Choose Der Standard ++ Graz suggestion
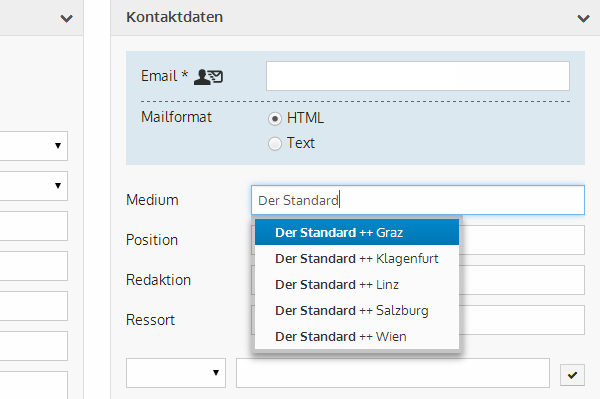Image resolution: width=600 pixels, height=399 pixels. (357, 232)
